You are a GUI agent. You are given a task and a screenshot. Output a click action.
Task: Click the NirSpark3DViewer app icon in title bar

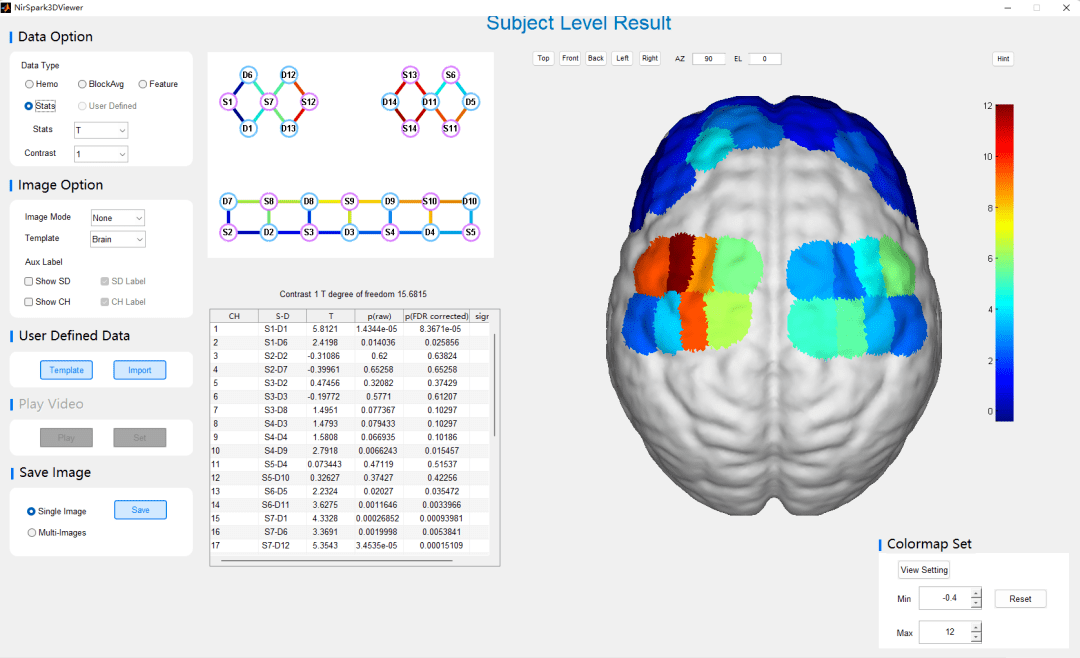[6, 7]
